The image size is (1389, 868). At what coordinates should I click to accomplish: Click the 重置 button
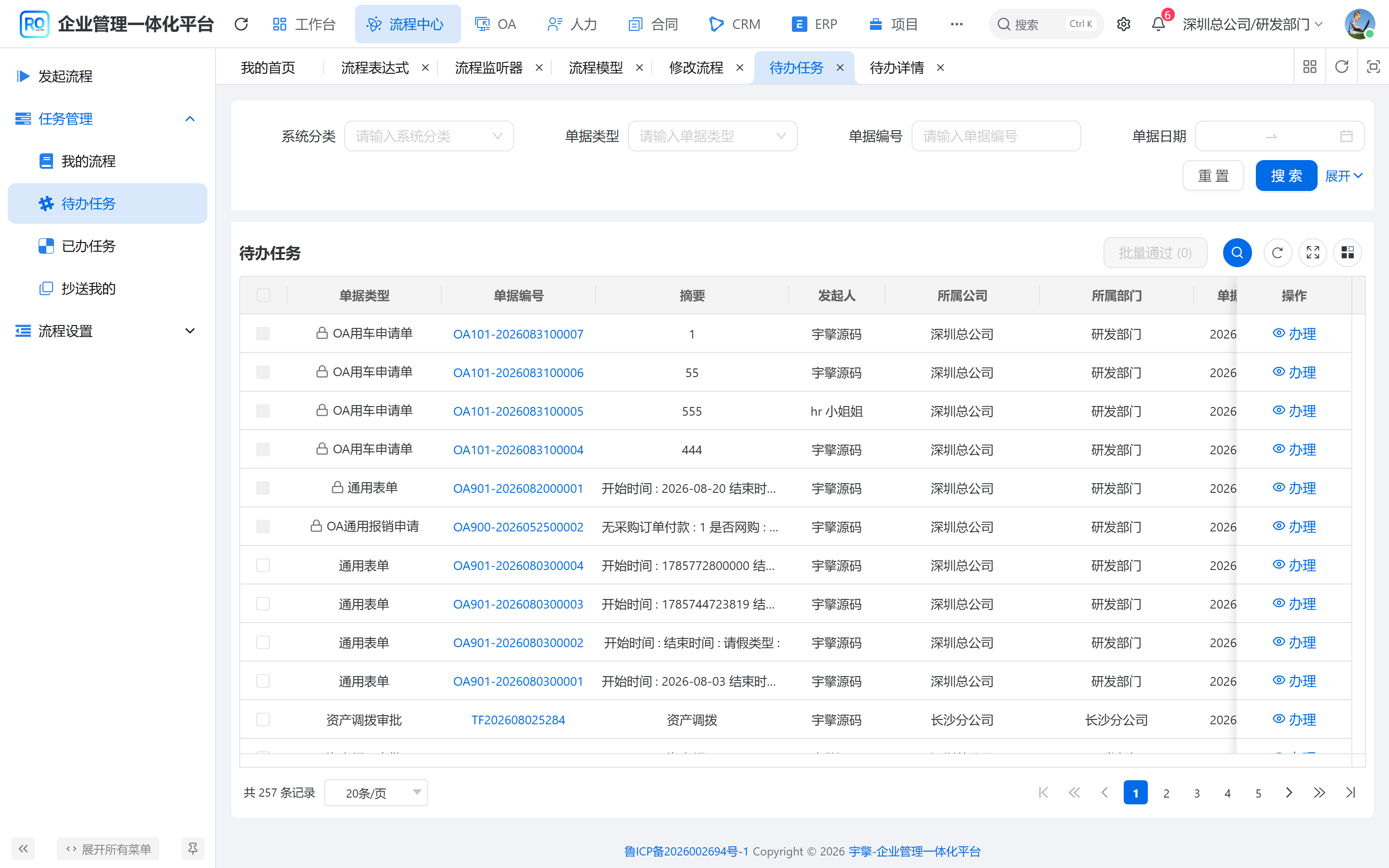[x=1213, y=176]
